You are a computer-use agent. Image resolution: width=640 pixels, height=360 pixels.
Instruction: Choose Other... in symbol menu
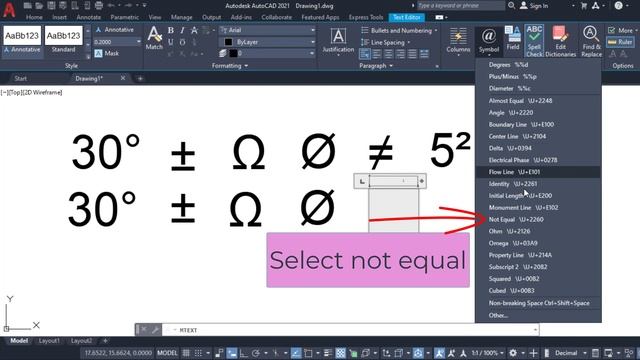pos(538,315)
